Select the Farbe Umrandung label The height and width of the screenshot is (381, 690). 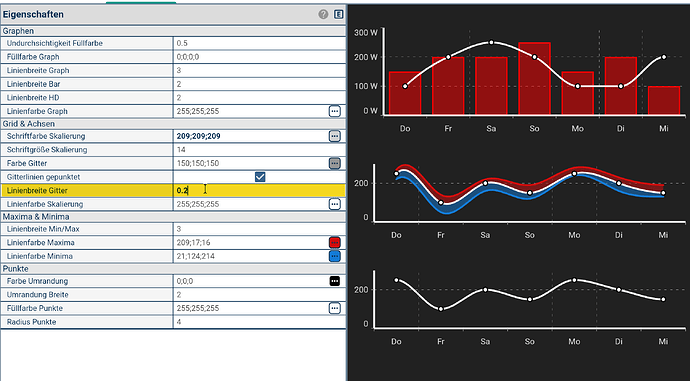tap(37, 281)
